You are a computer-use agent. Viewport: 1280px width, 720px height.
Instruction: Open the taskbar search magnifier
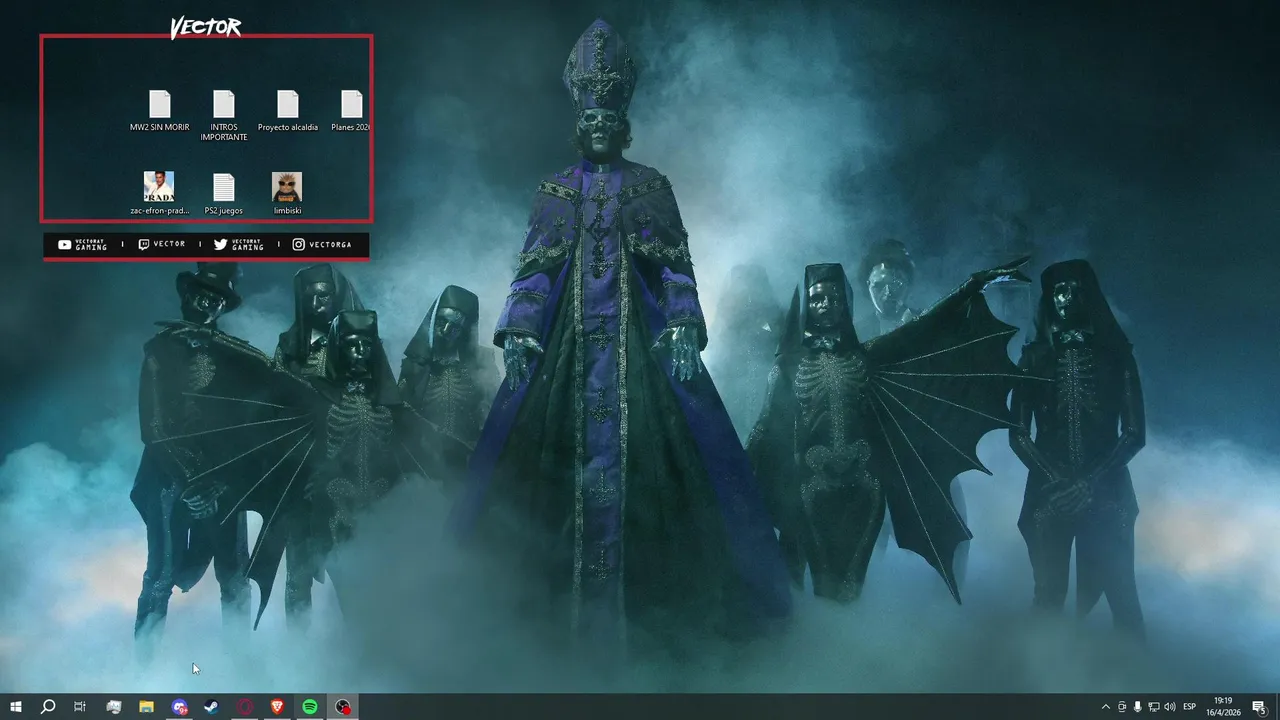47,707
